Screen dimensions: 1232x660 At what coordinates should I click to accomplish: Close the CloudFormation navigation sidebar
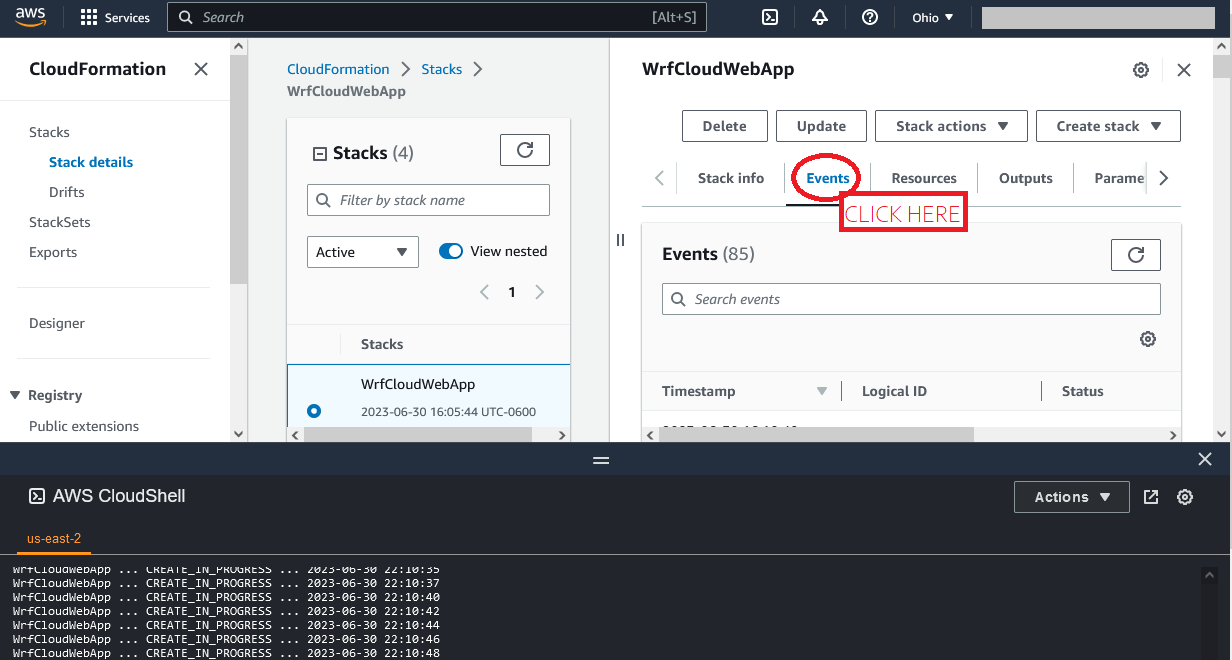(201, 69)
